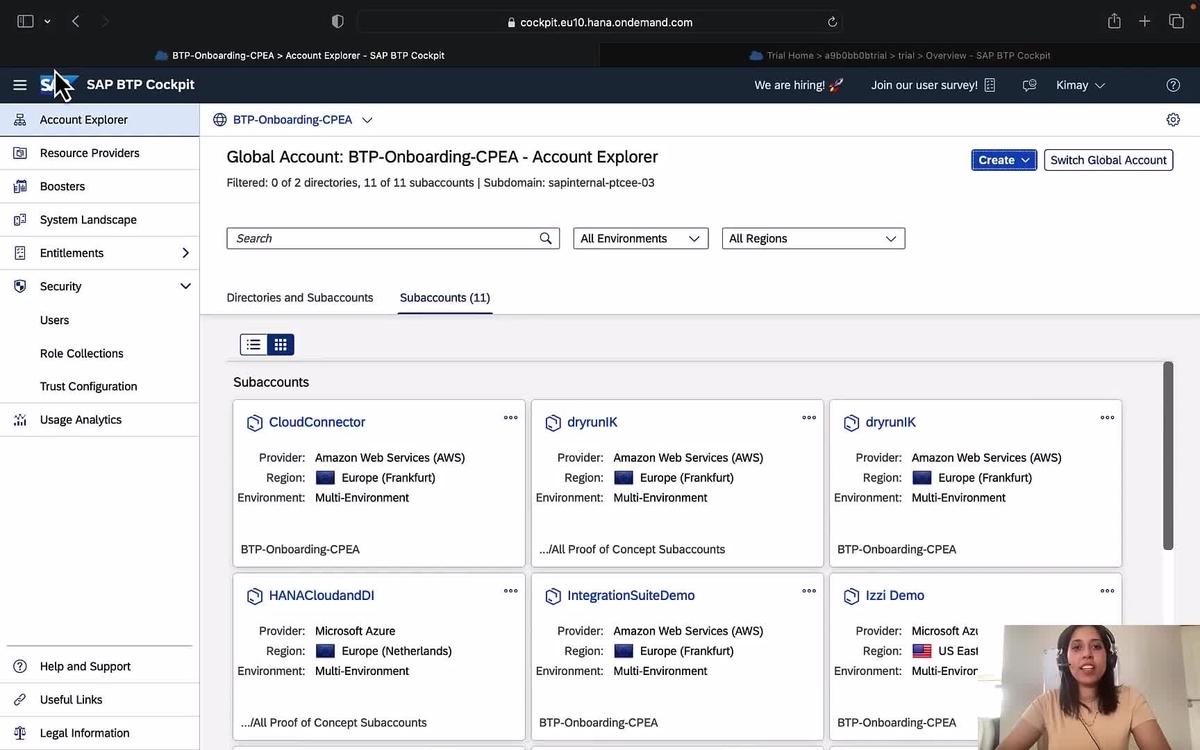Open the Kimay user menu
The width and height of the screenshot is (1200, 750).
tap(1081, 85)
